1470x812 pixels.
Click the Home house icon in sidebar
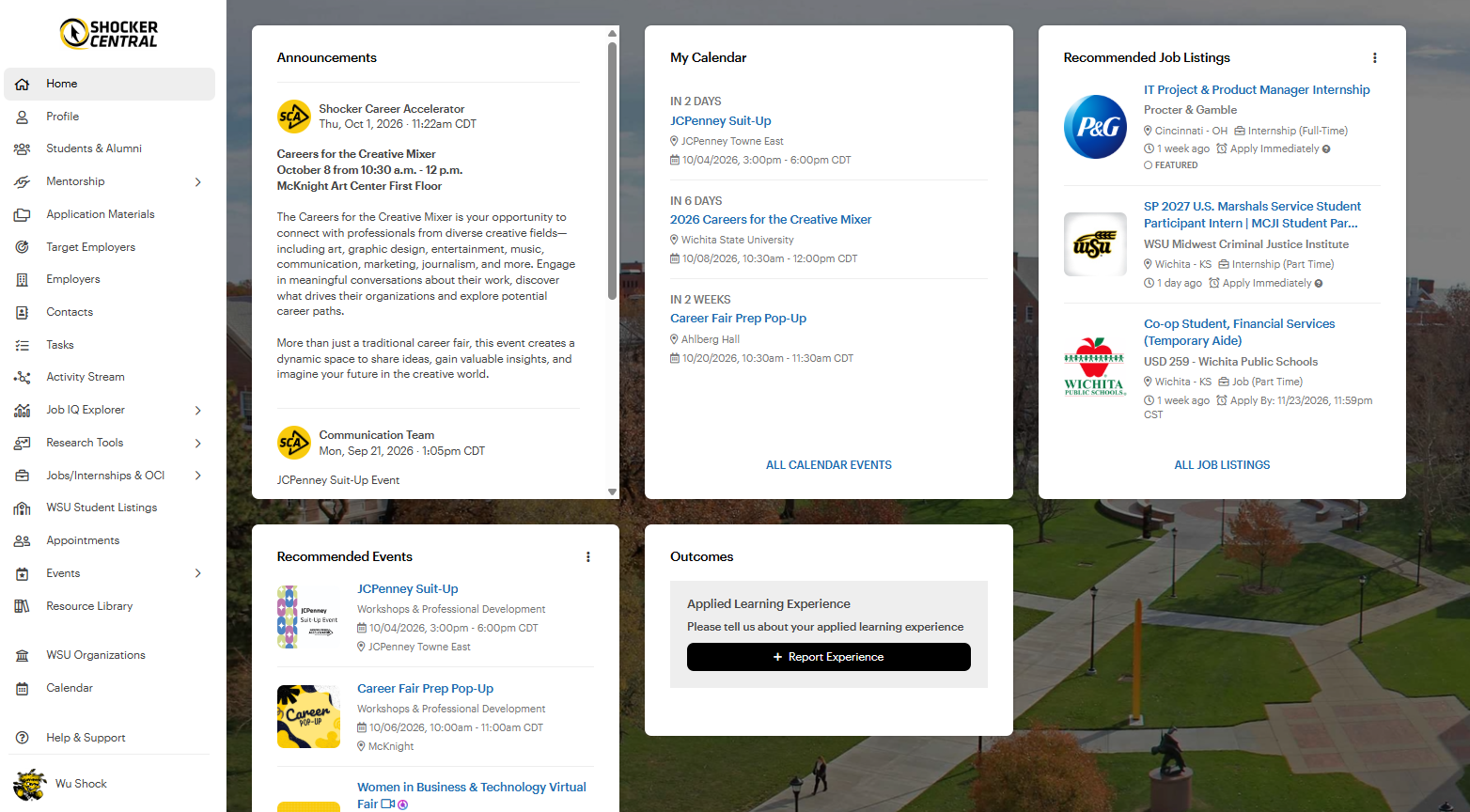[x=23, y=84]
